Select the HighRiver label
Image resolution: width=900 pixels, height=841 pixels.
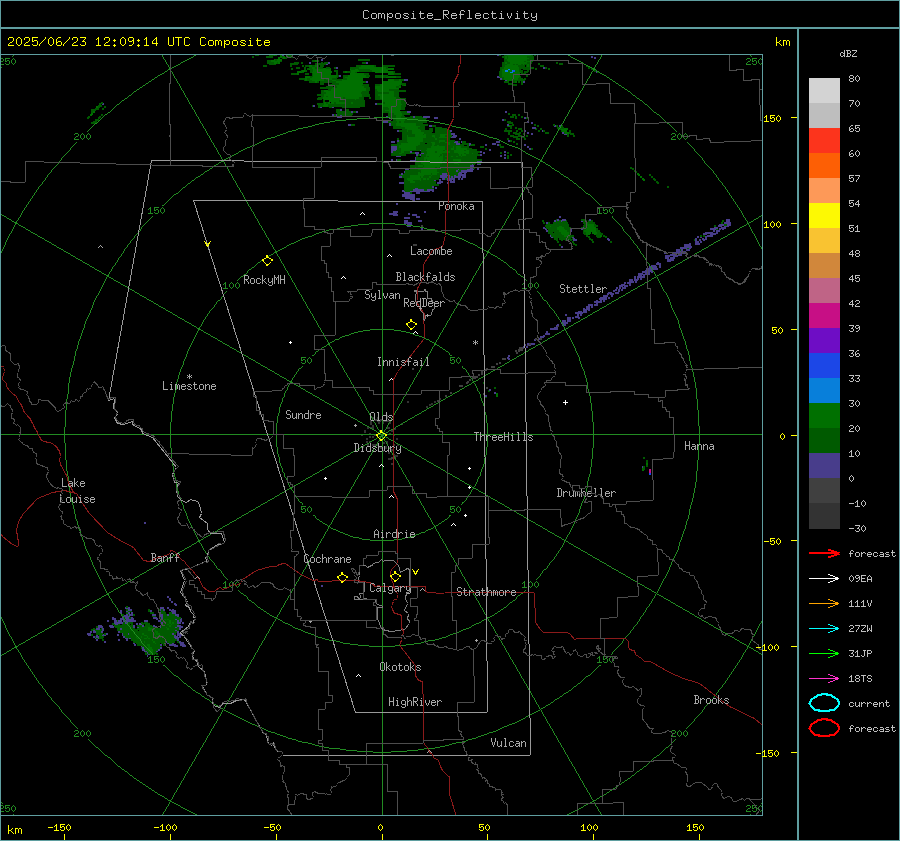point(415,702)
